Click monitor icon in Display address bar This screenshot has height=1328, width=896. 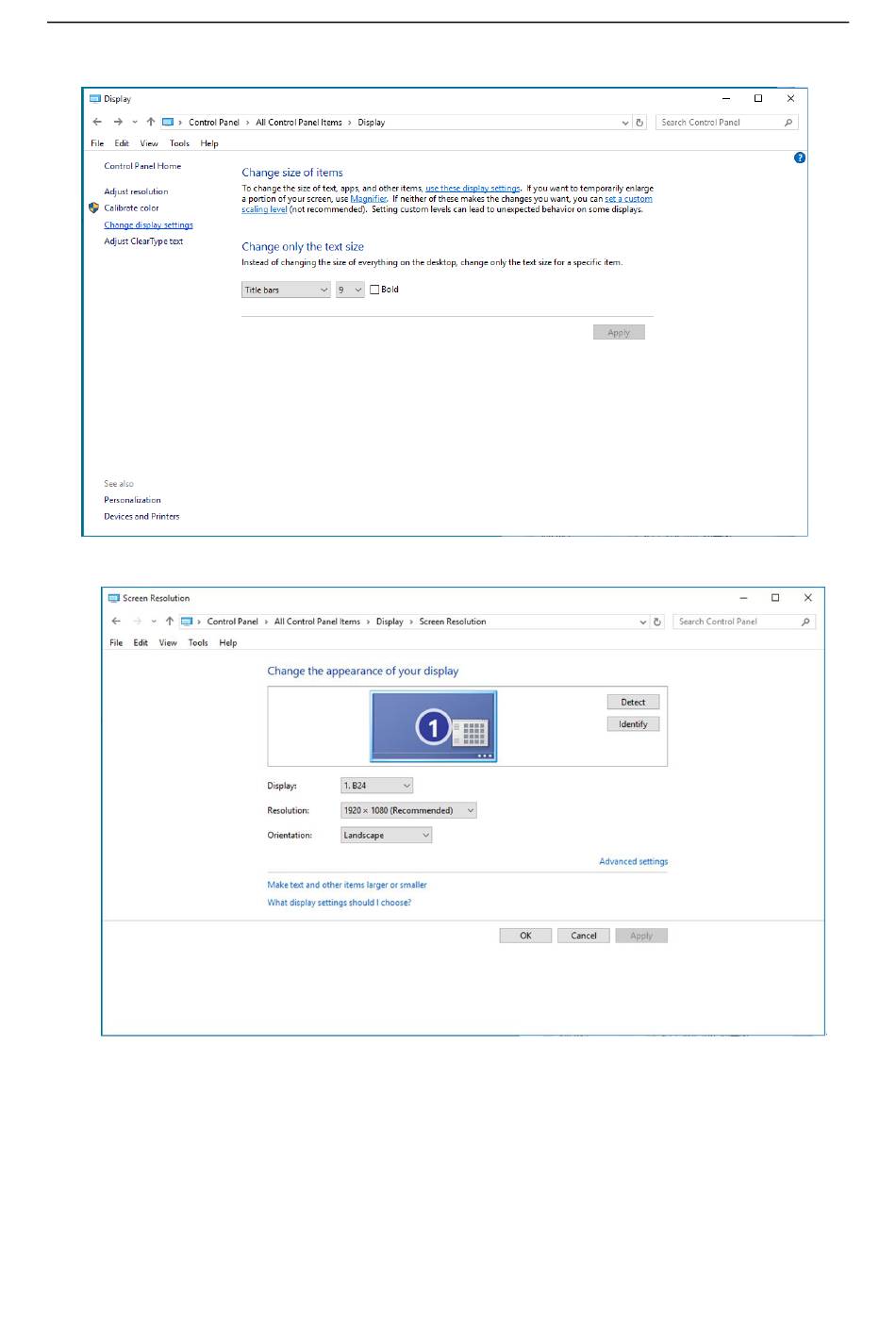168,122
